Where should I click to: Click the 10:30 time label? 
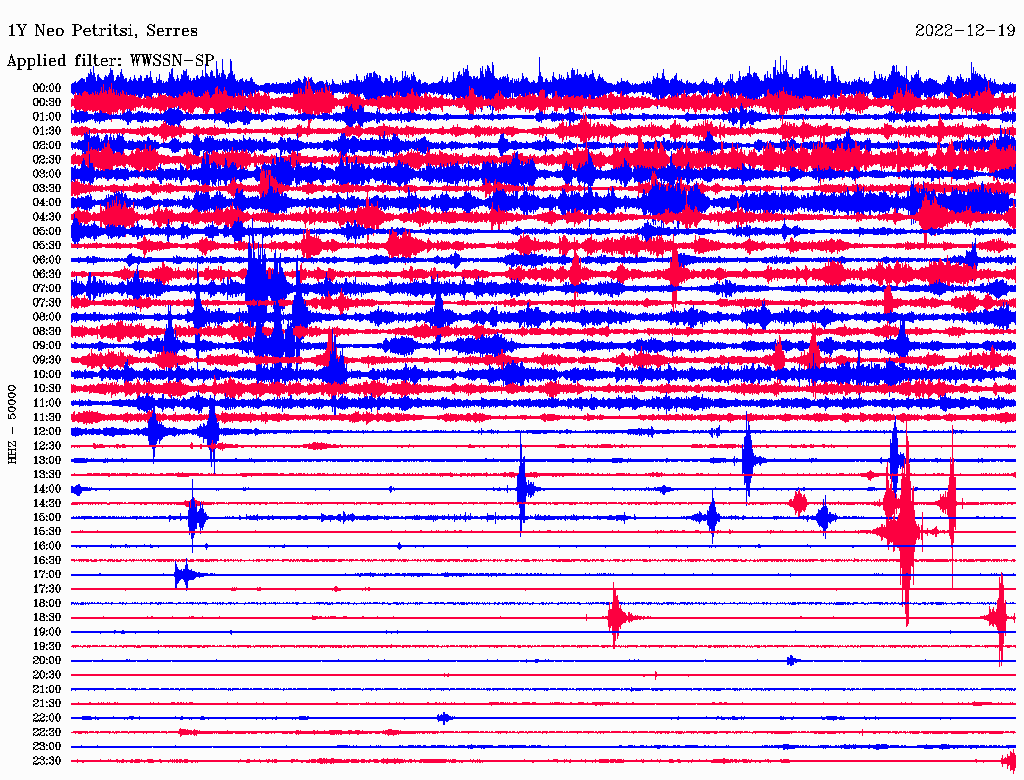click(x=47, y=389)
